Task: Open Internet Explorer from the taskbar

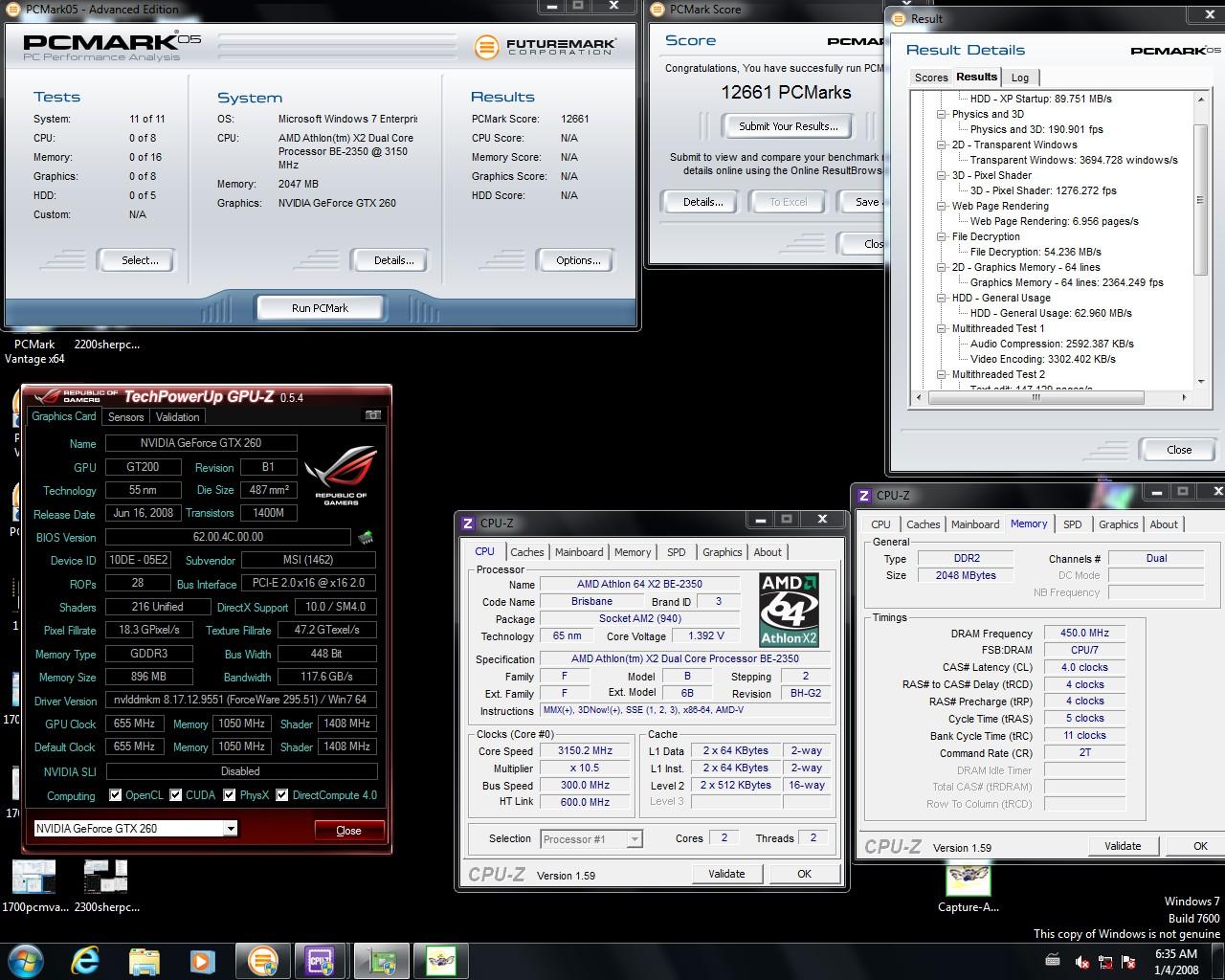Action: click(85, 960)
